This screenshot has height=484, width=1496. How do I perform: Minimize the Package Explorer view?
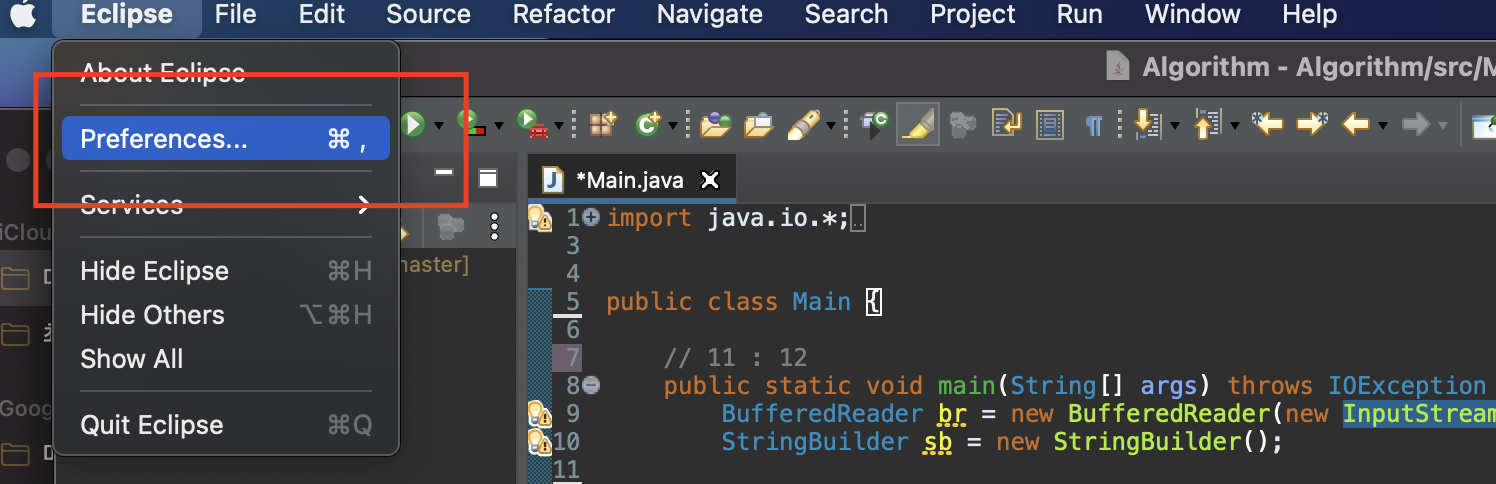[x=444, y=172]
